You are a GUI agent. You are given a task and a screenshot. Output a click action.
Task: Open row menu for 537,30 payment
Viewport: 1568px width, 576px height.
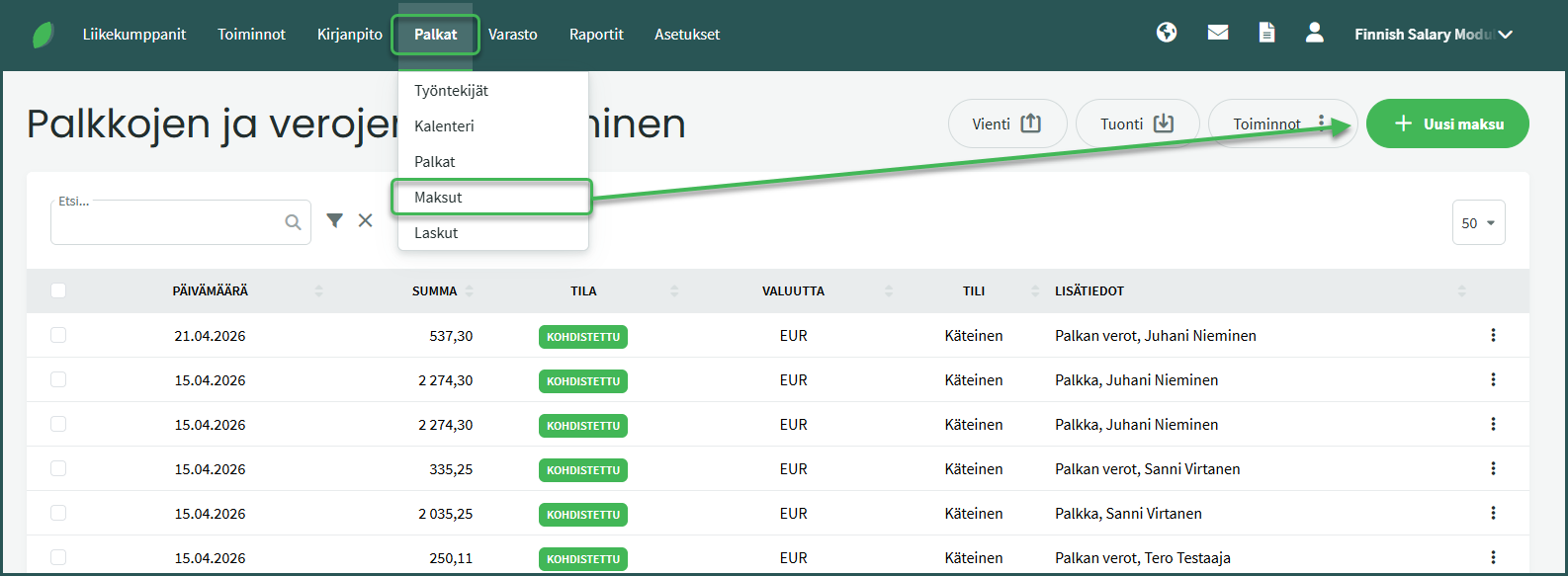(x=1493, y=335)
